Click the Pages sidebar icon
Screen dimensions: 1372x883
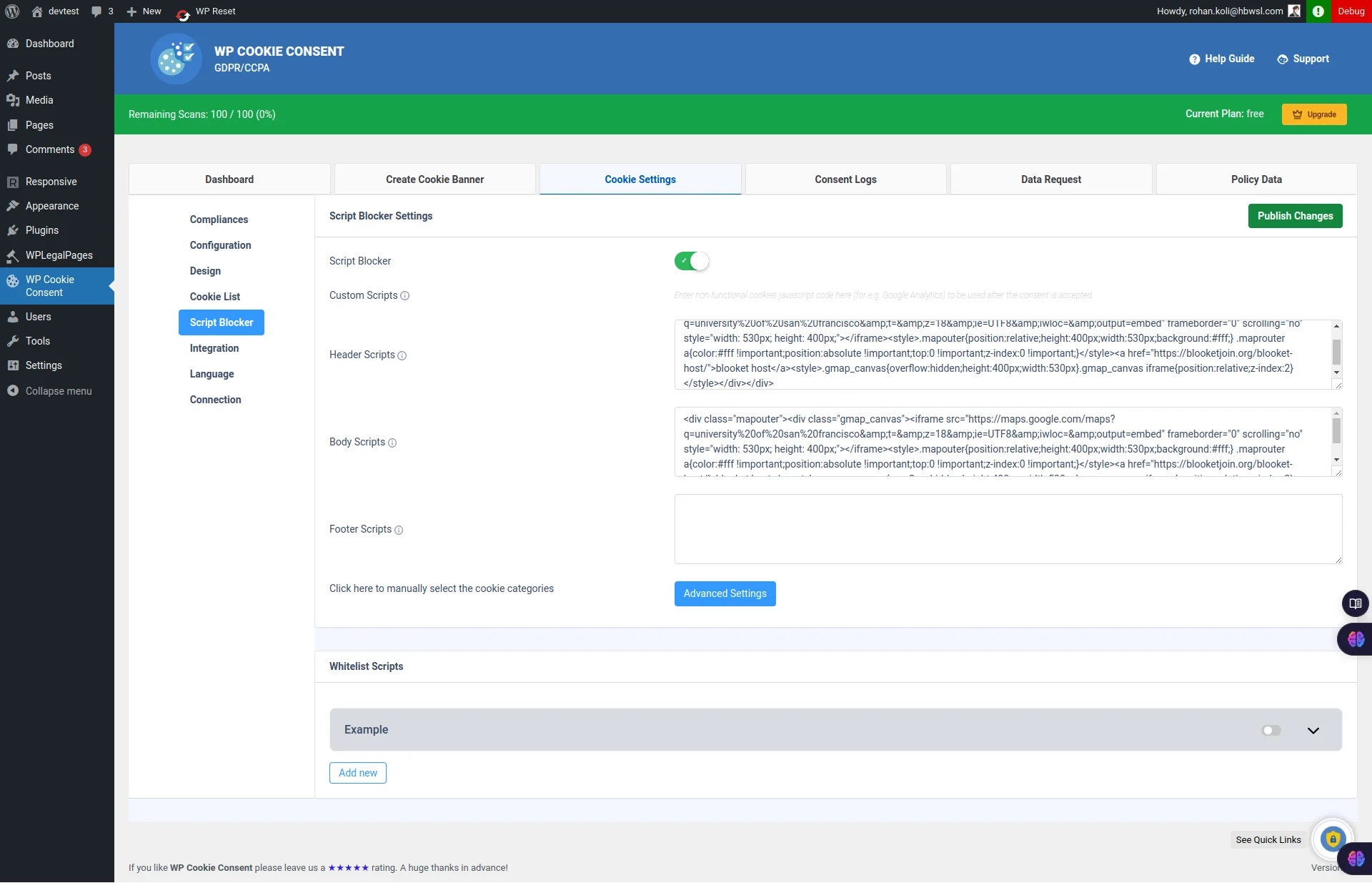pyautogui.click(x=13, y=125)
